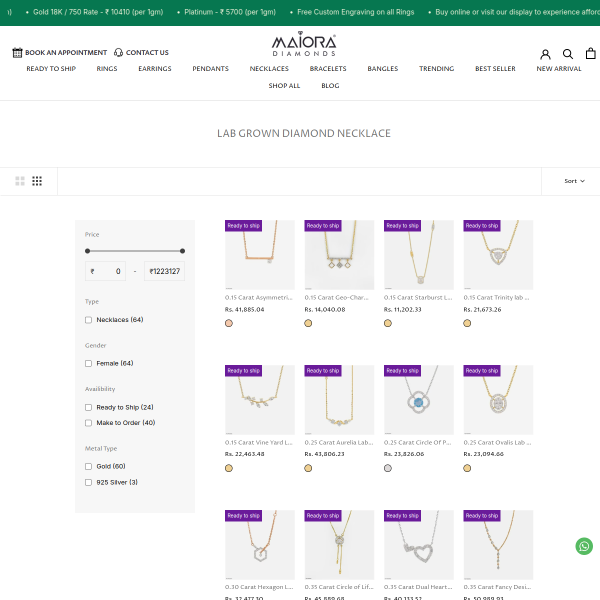Switch to dense grid view icon
The height and width of the screenshot is (600, 600).
37,181
